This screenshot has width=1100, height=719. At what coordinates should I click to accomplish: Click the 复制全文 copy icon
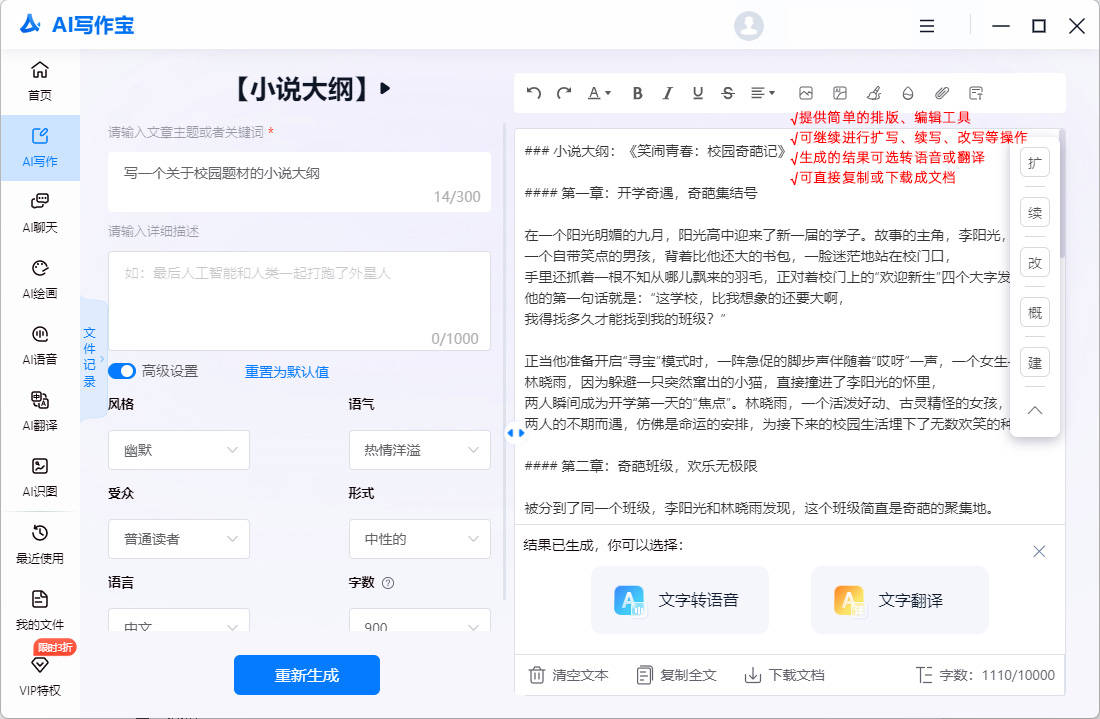644,675
